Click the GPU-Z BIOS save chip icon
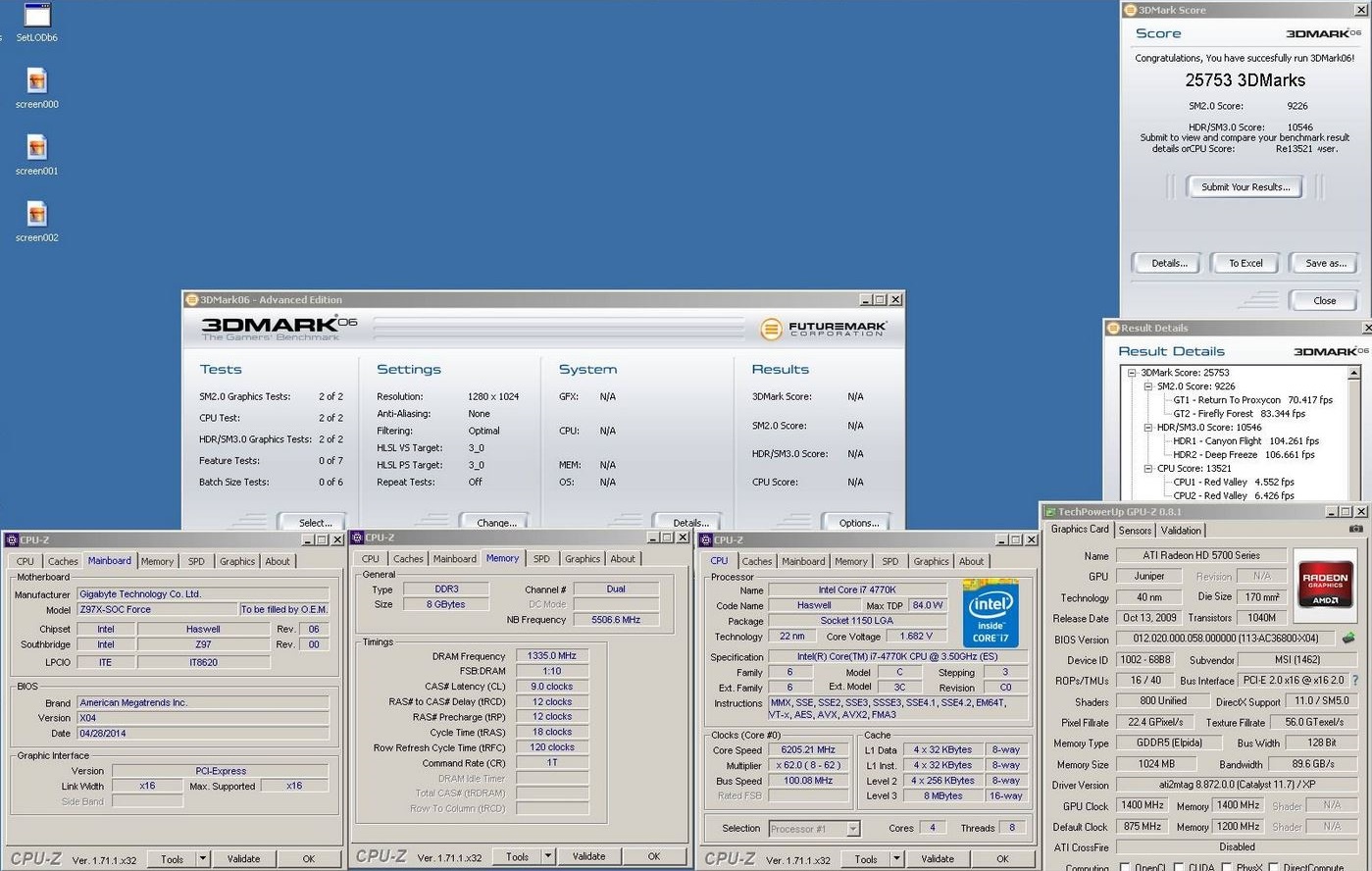This screenshot has height=871, width=1372. tap(1349, 639)
